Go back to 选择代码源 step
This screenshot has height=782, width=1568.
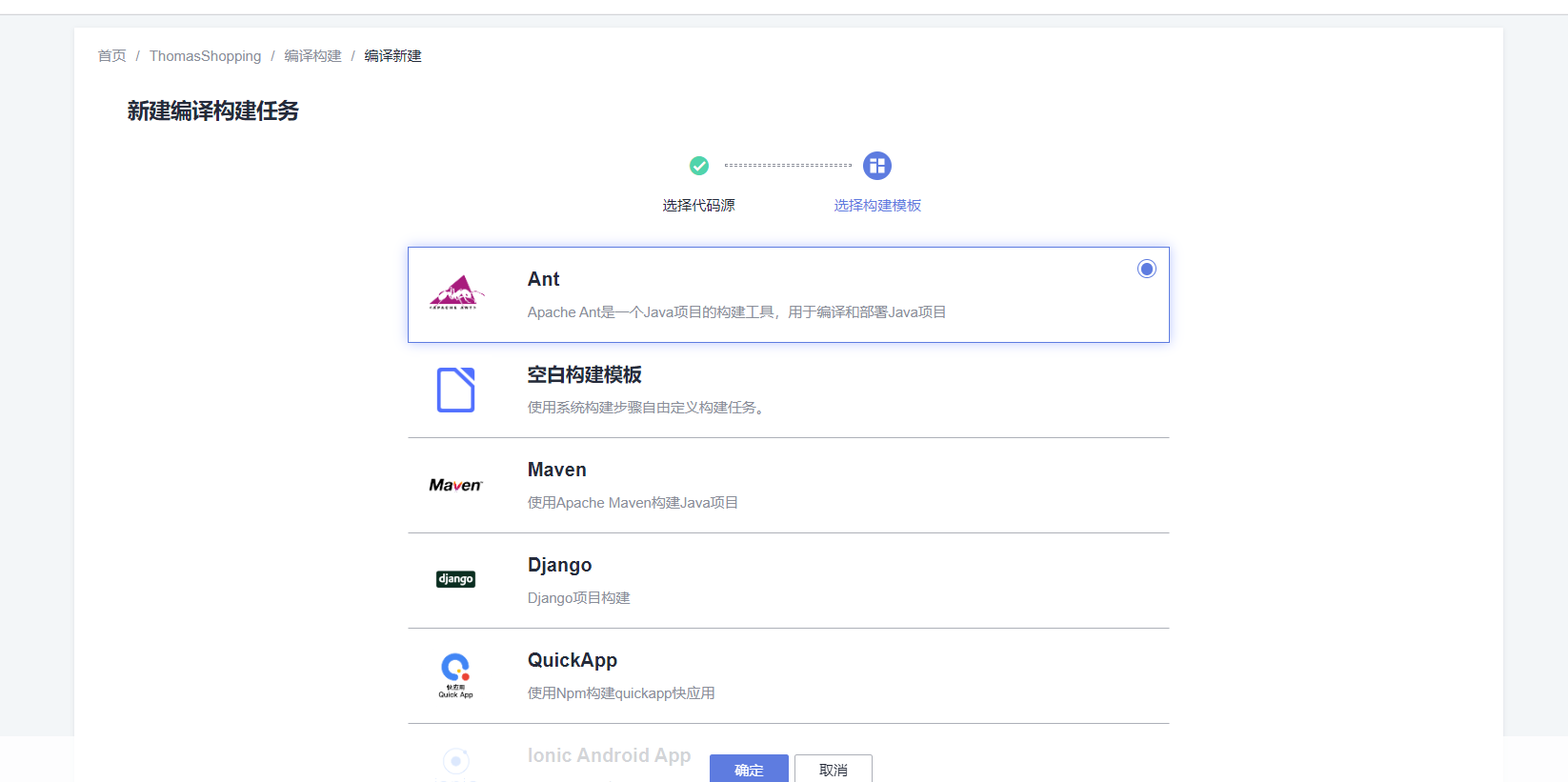(699, 206)
